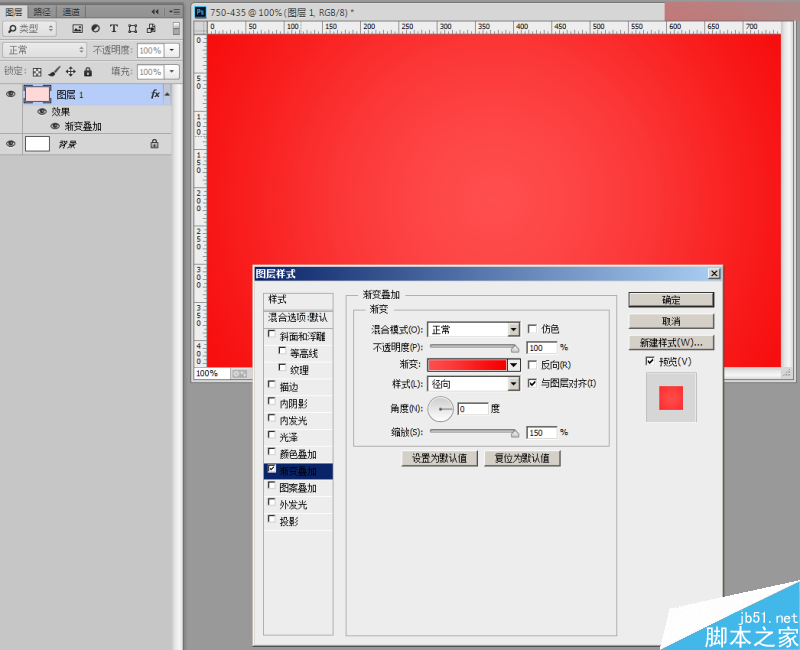Switch to the 通道 tab

tap(70, 11)
